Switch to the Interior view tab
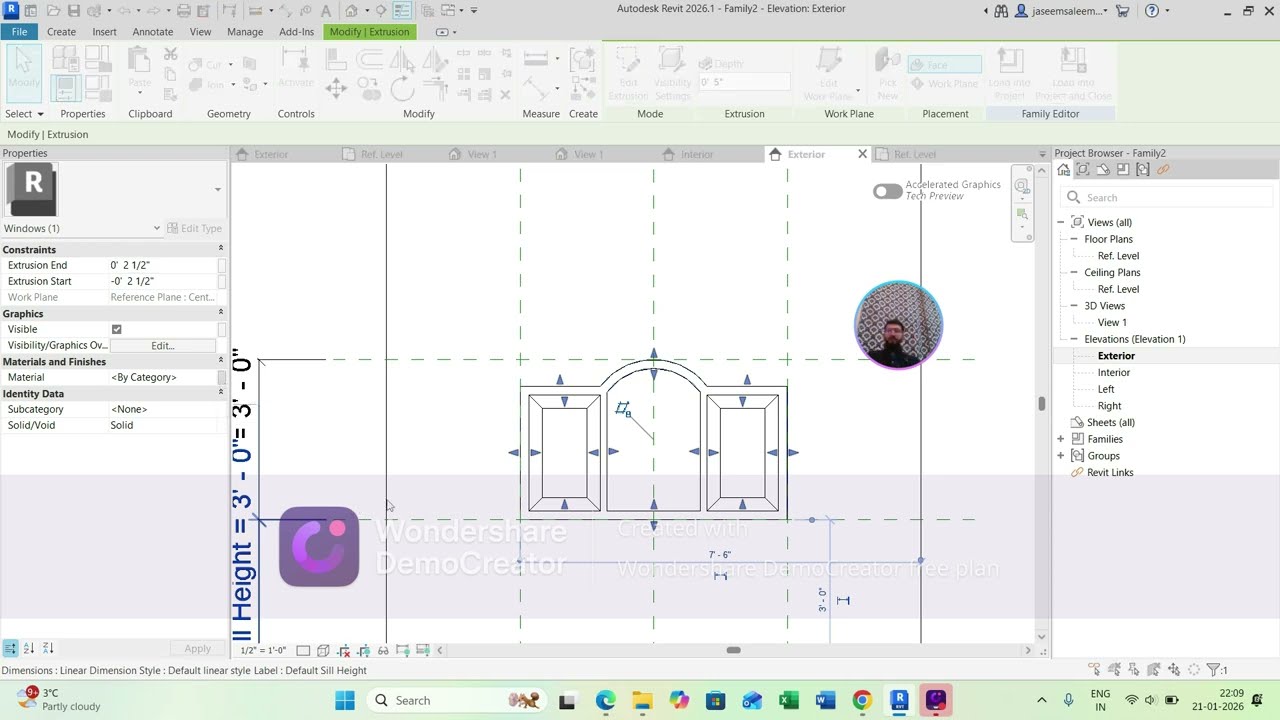Viewport: 1280px width, 720px height. pos(696,154)
